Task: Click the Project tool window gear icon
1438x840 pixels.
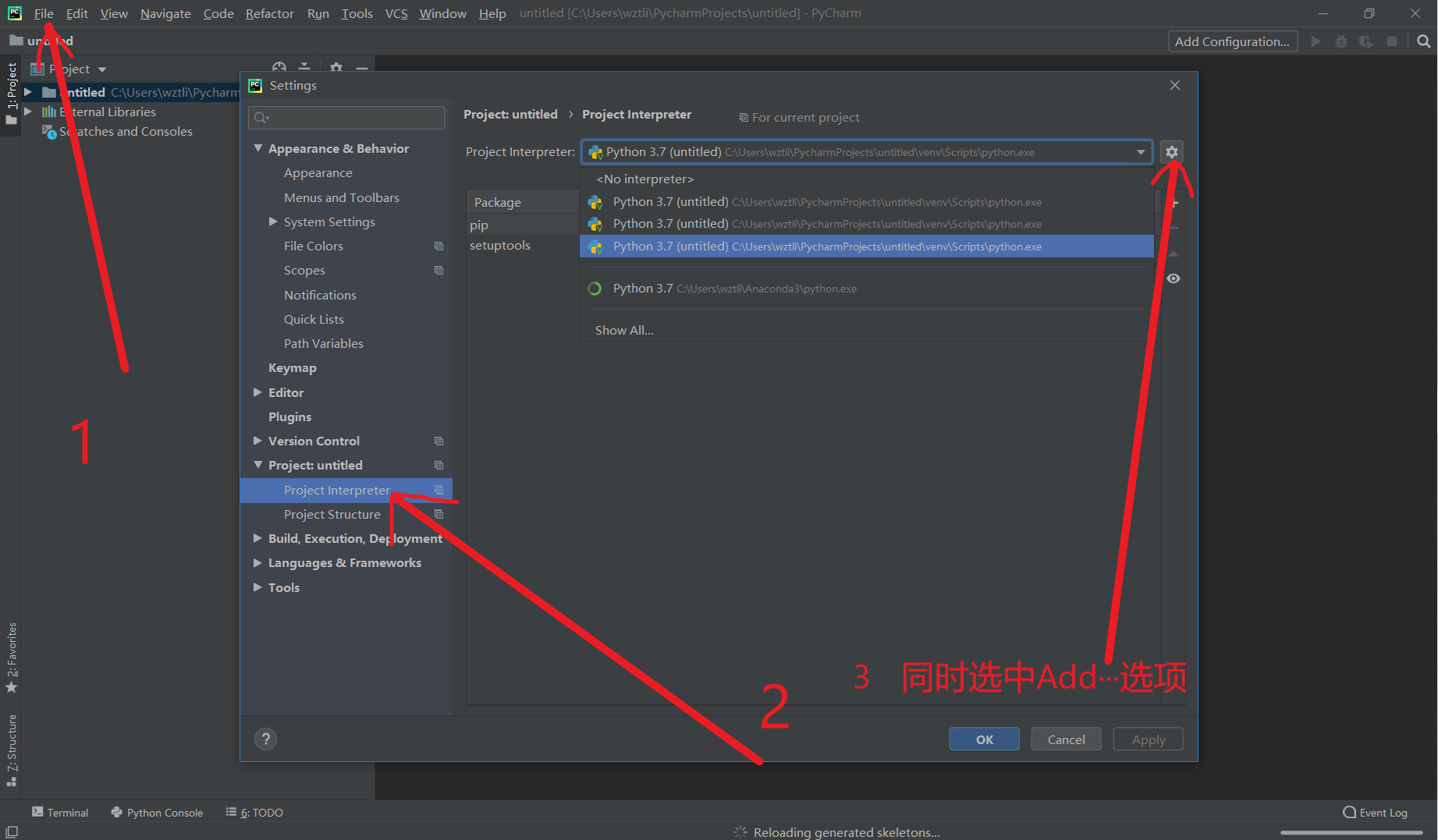Action: 336,68
